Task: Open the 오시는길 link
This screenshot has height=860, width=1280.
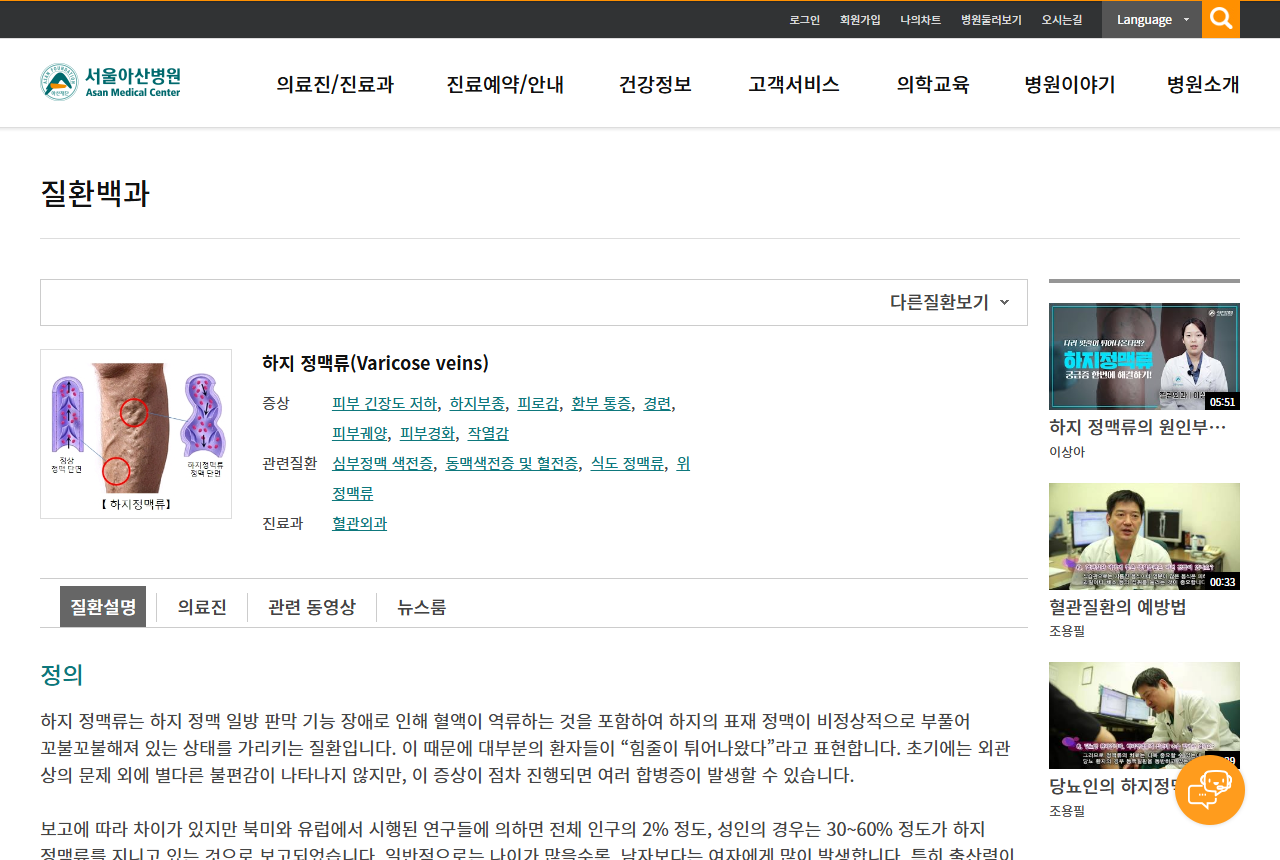Action: 1062,20
